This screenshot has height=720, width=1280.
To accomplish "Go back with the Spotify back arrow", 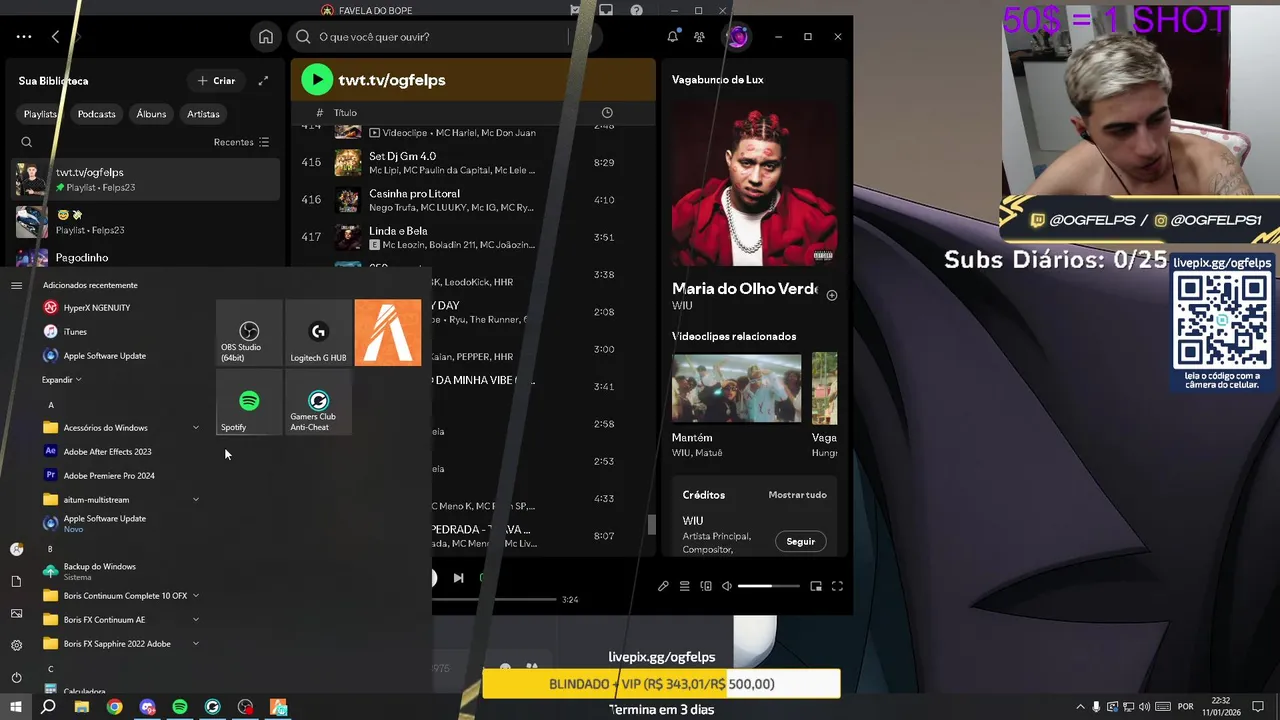I will 56,37.
